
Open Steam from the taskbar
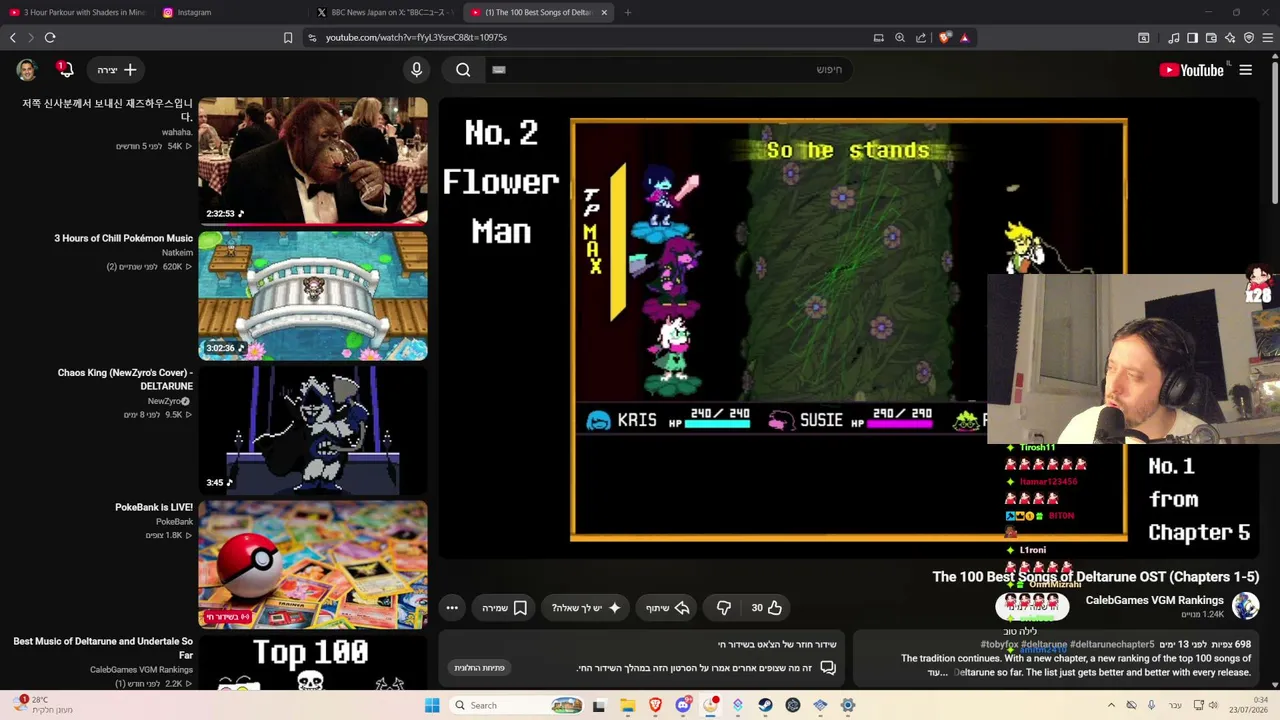pyautogui.click(x=765, y=705)
